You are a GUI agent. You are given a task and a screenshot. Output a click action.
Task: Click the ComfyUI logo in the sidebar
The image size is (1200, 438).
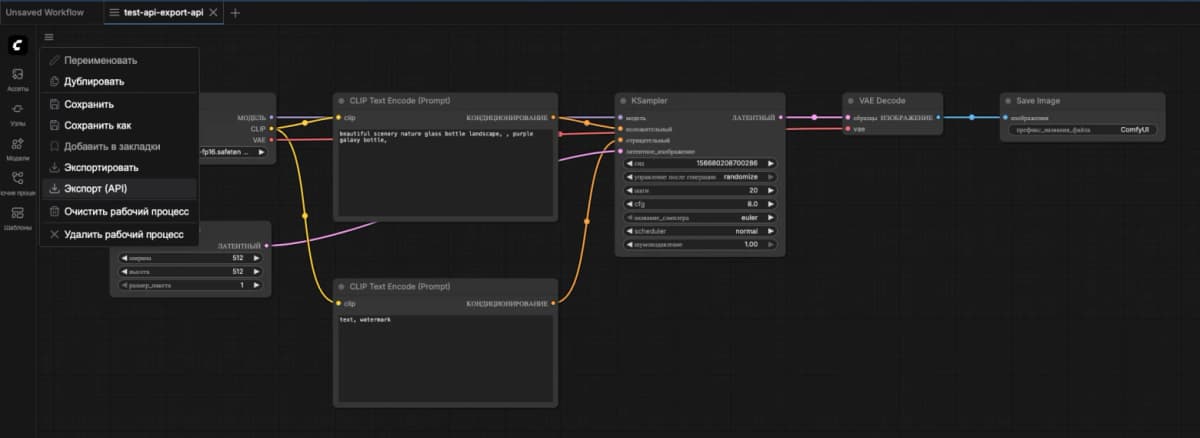18,46
